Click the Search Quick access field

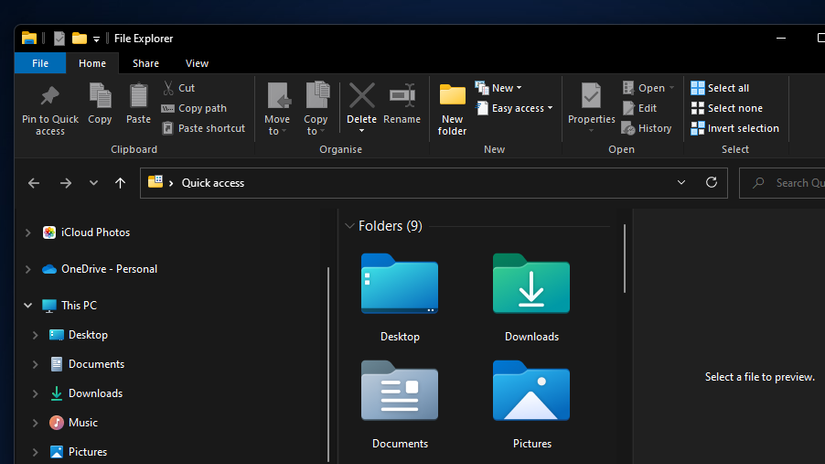tap(782, 183)
